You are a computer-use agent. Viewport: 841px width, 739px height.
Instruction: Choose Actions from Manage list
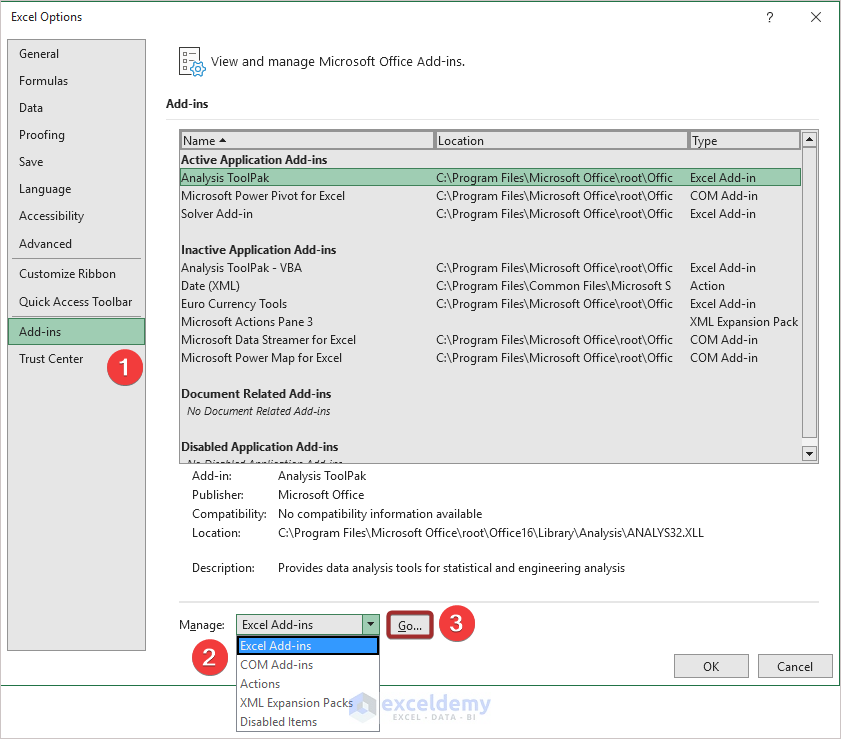click(308, 684)
